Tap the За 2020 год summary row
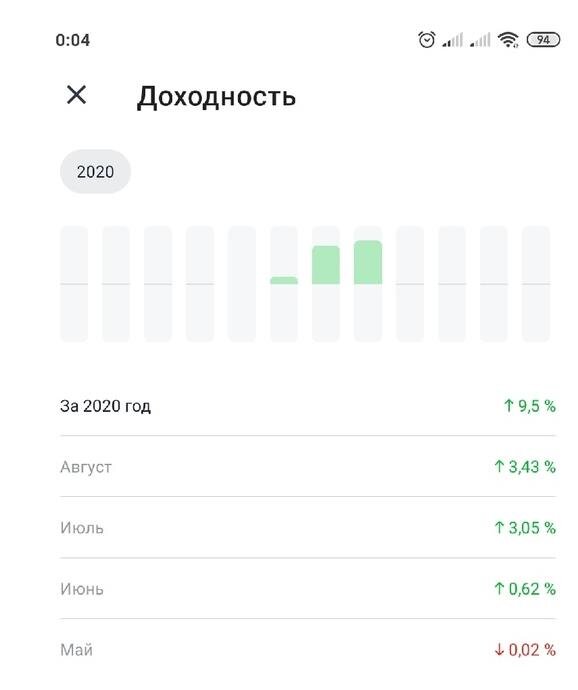The image size is (578, 690). click(308, 406)
